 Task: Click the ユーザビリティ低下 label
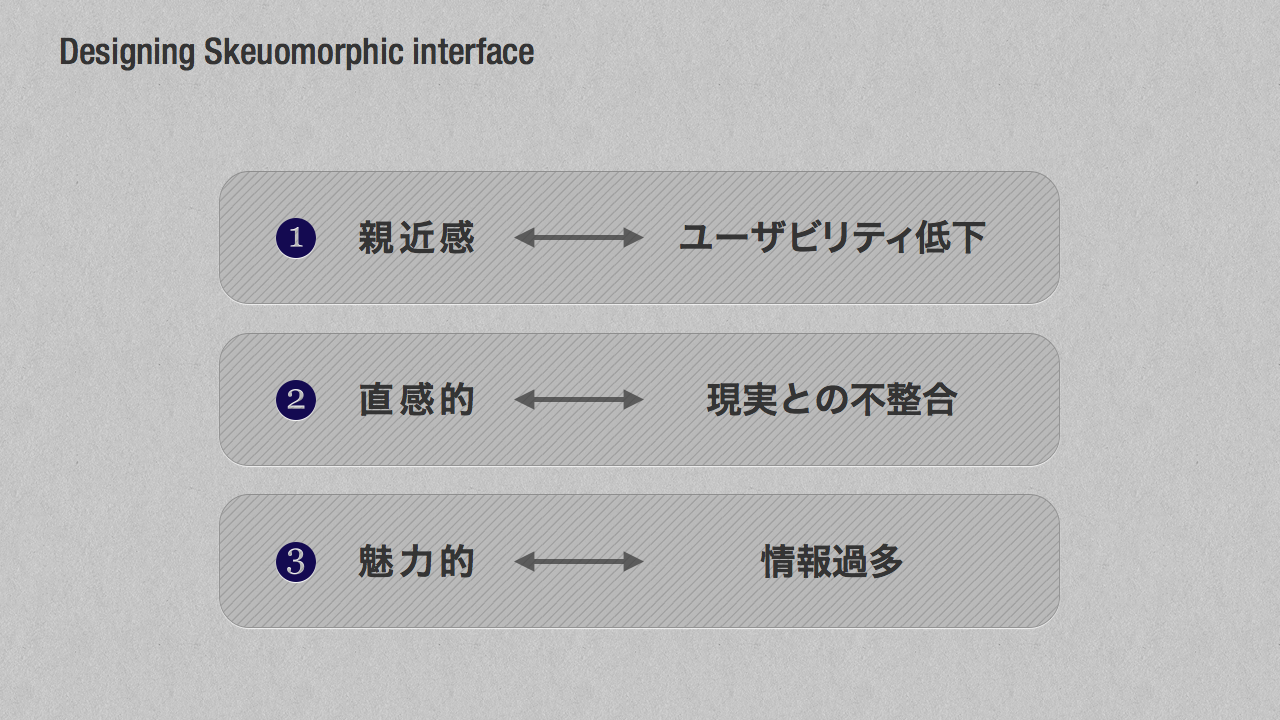pyautogui.click(x=832, y=238)
